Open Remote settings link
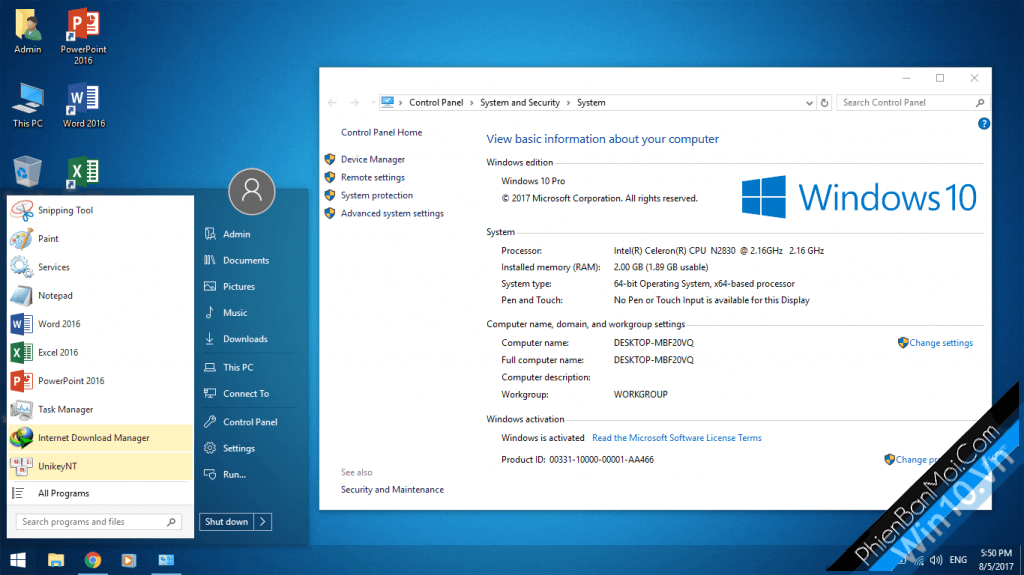Image resolution: width=1024 pixels, height=575 pixels. tap(372, 177)
